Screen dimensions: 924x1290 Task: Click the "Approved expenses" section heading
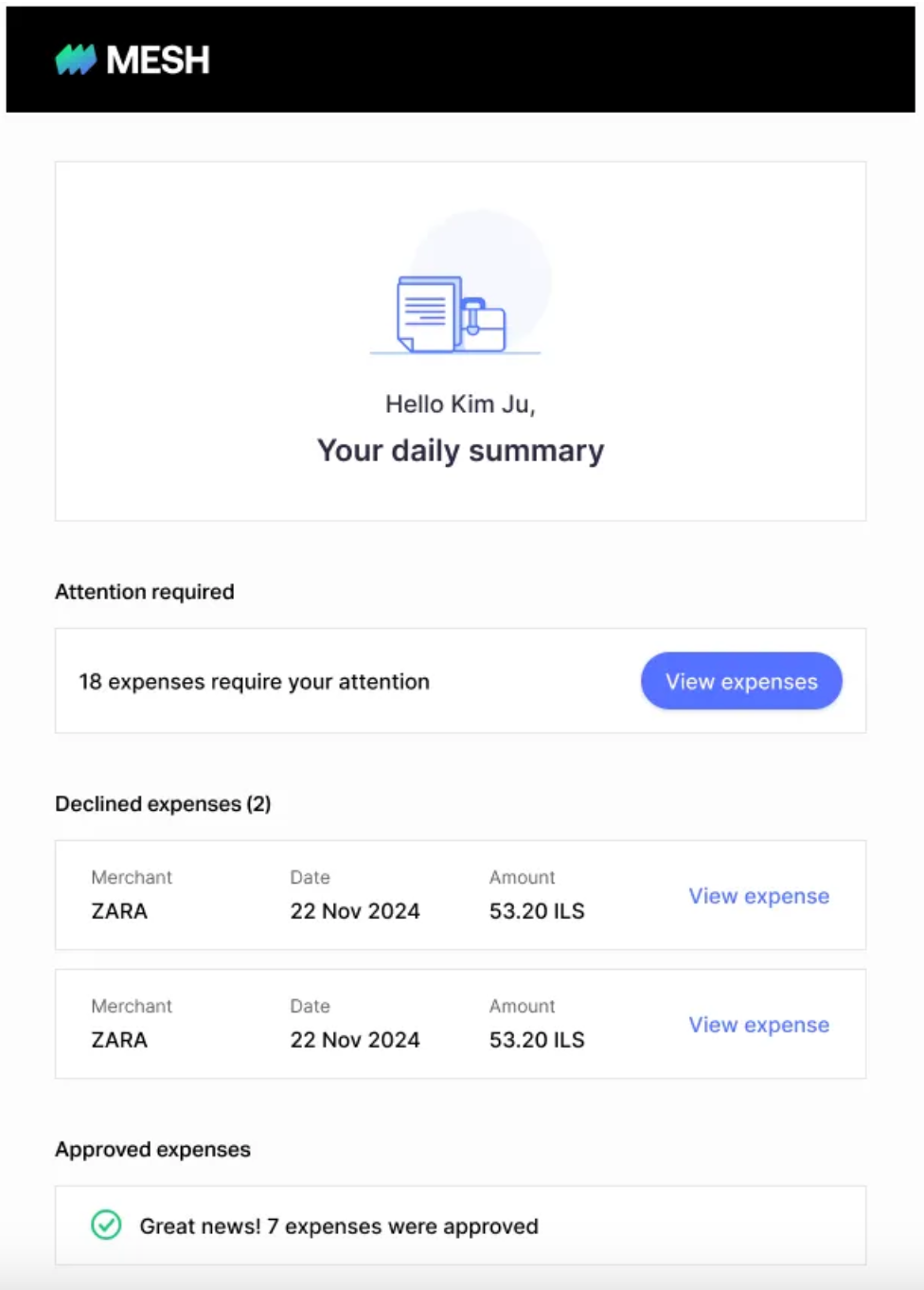pos(152,1150)
